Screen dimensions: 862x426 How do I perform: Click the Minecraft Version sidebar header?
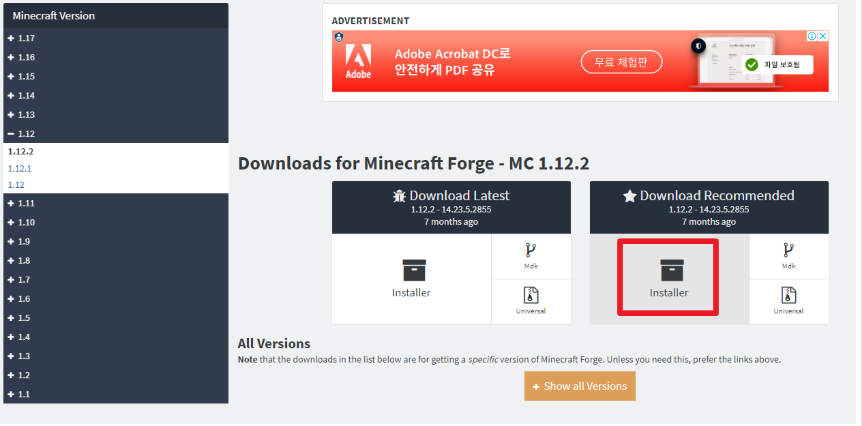115,16
